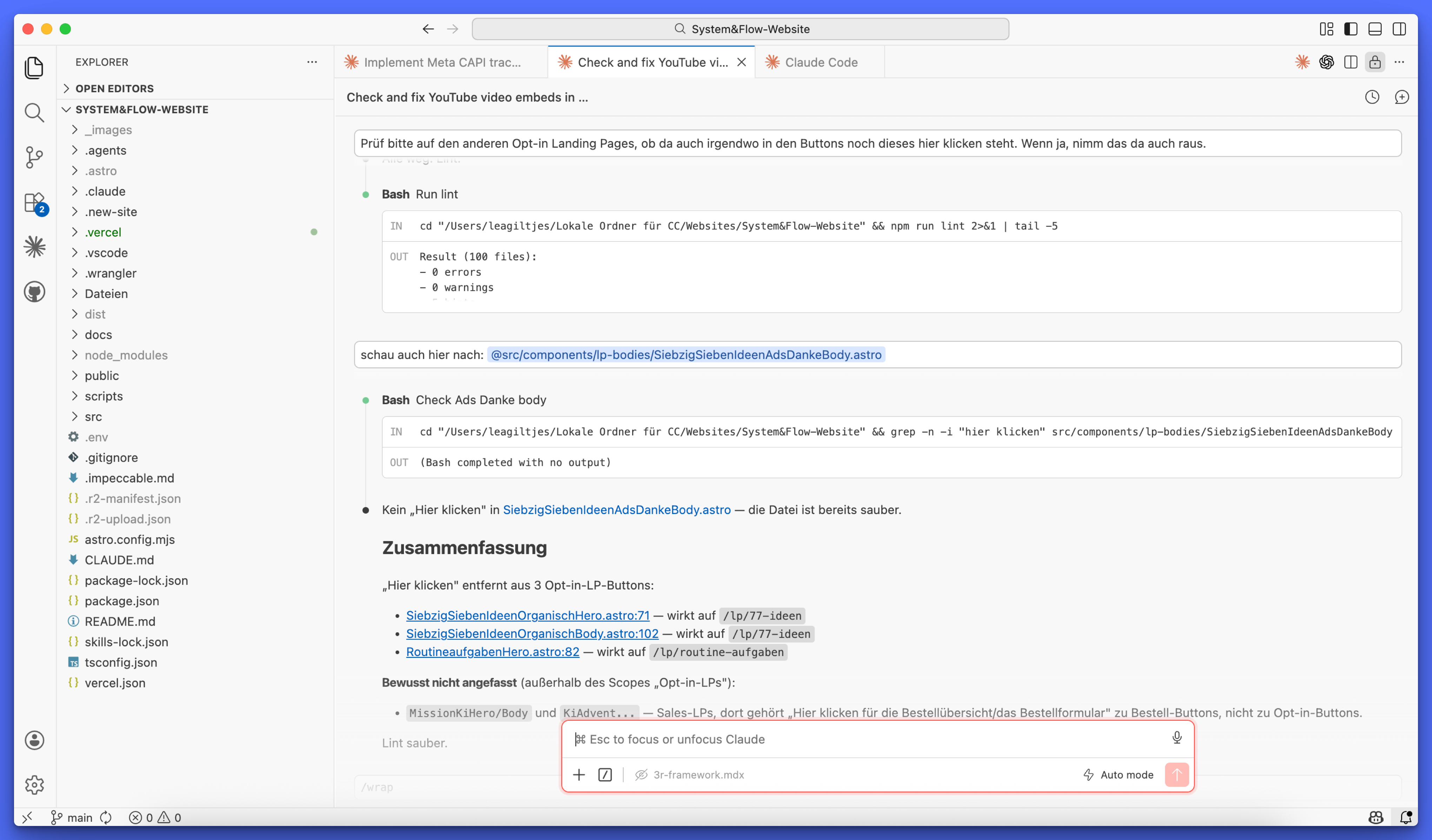The image size is (1432, 840).
Task: Open Accounts icon in activity bar
Action: pyautogui.click(x=35, y=740)
